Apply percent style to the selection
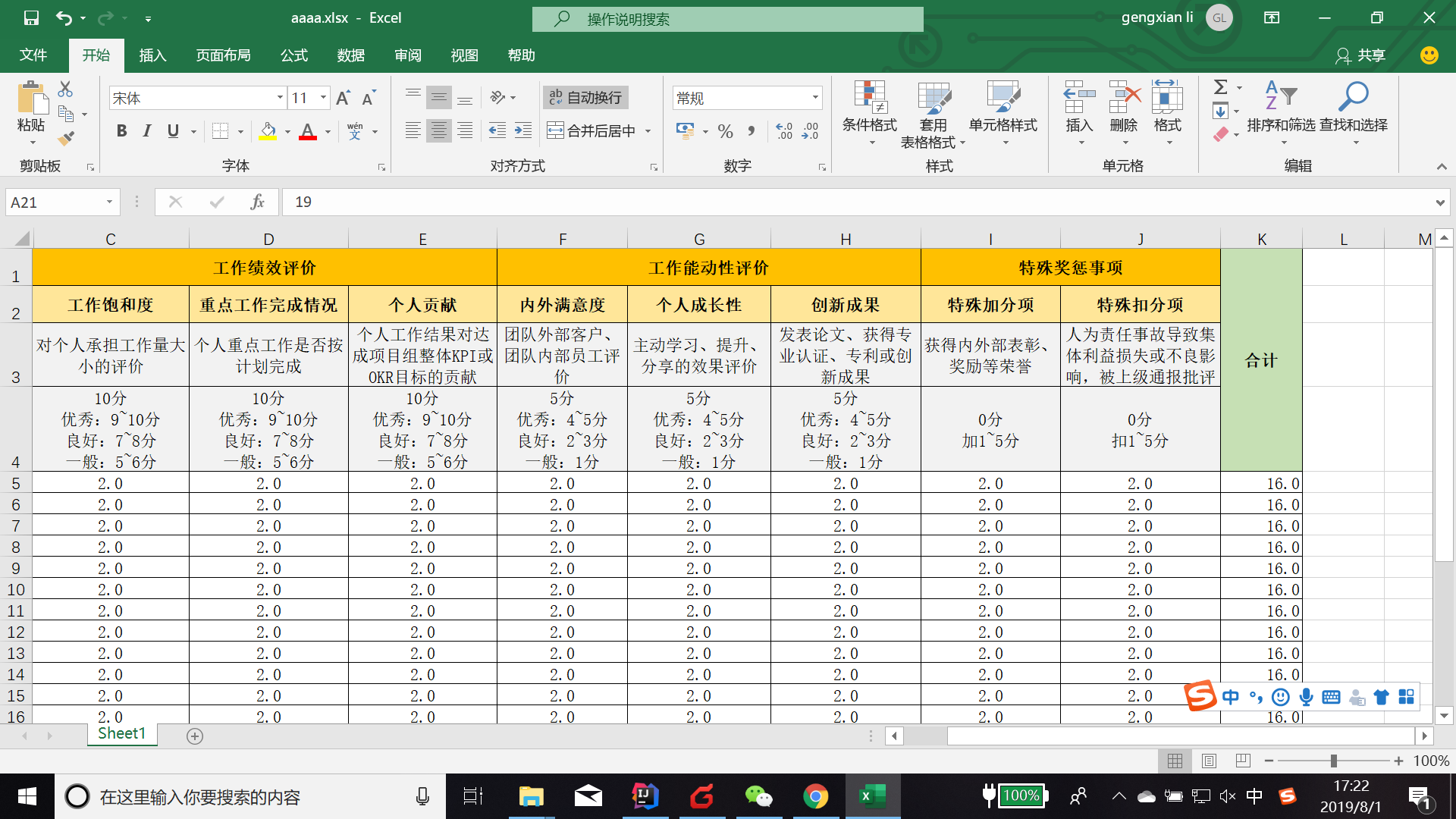This screenshot has width=1456, height=819. tap(724, 130)
